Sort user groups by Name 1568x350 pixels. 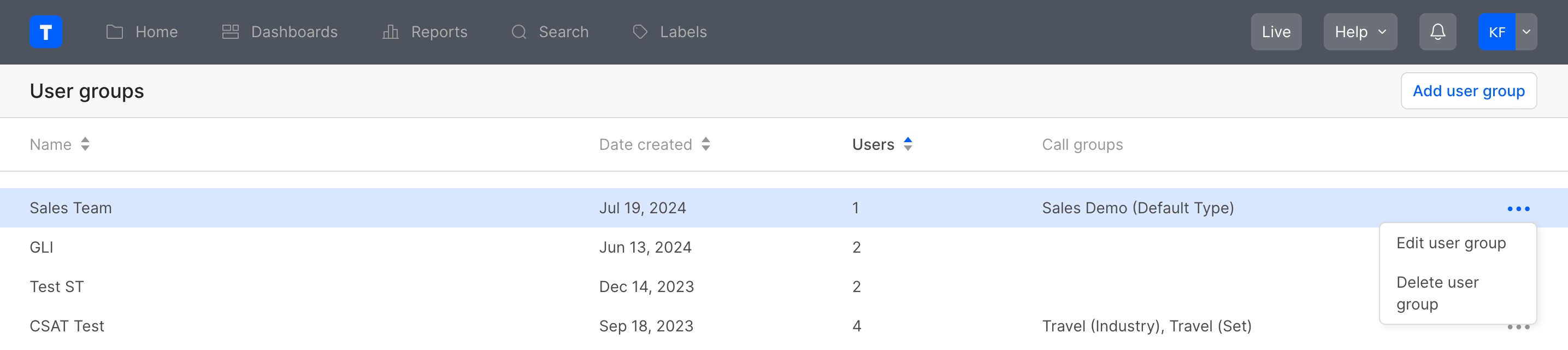click(x=85, y=144)
